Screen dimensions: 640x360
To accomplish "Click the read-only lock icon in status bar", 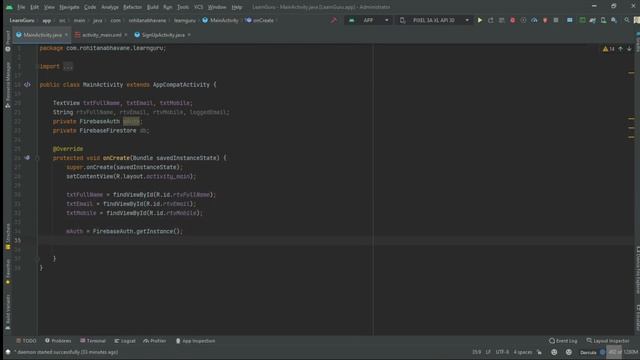I will tap(539, 352).
